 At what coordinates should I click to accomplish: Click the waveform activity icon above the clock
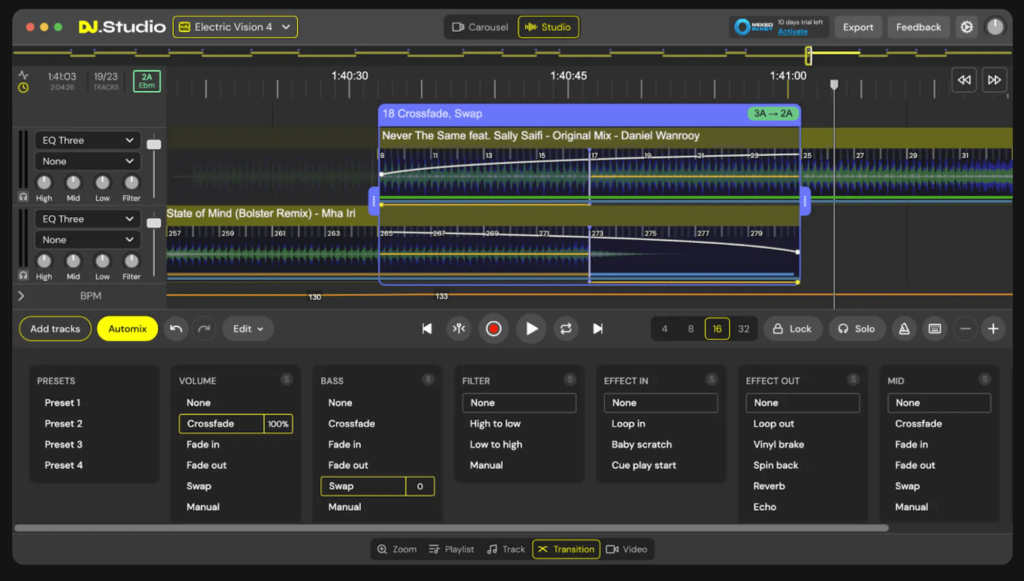tap(24, 75)
